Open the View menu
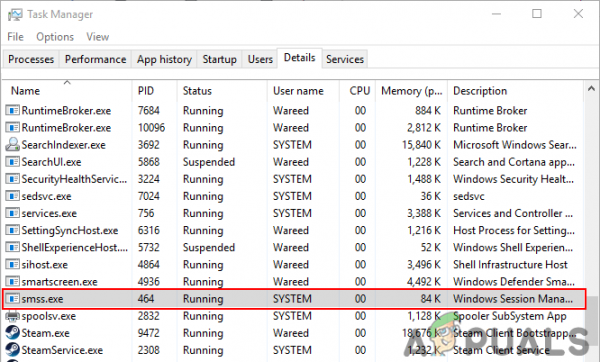Viewport: 600px width, 362px height. (98, 37)
